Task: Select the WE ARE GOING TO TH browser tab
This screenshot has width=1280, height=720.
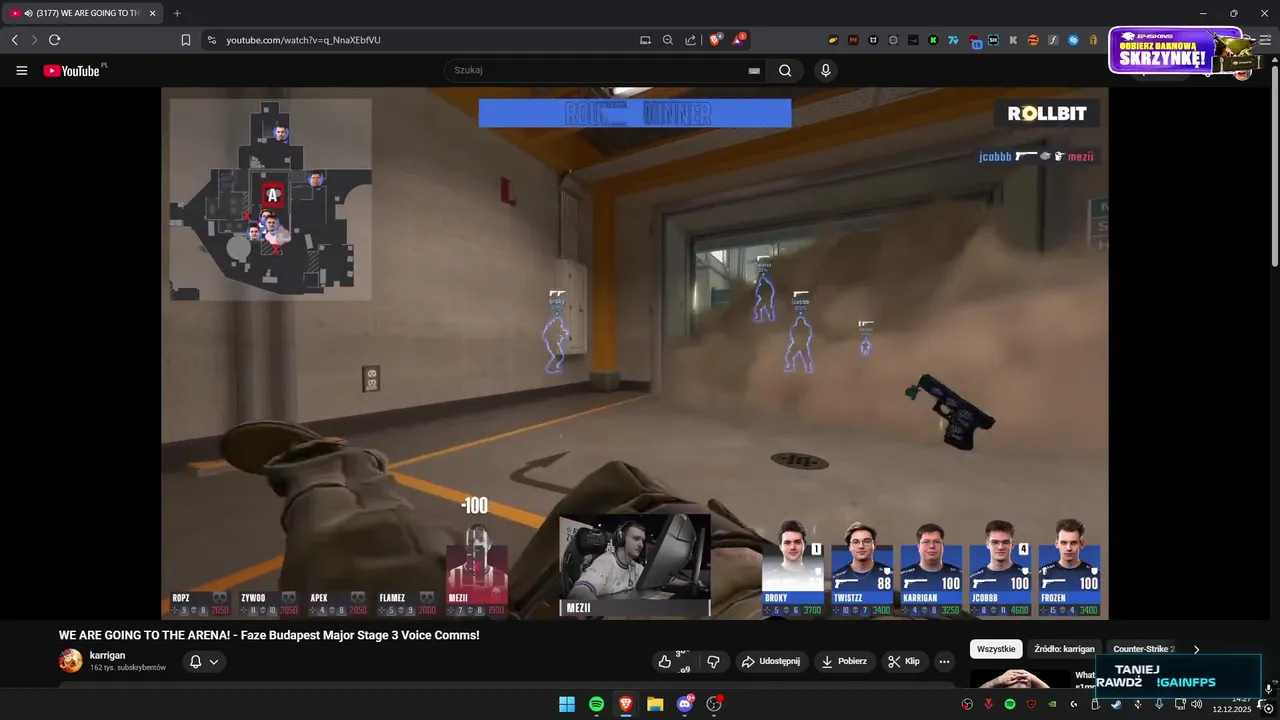Action: (x=82, y=13)
